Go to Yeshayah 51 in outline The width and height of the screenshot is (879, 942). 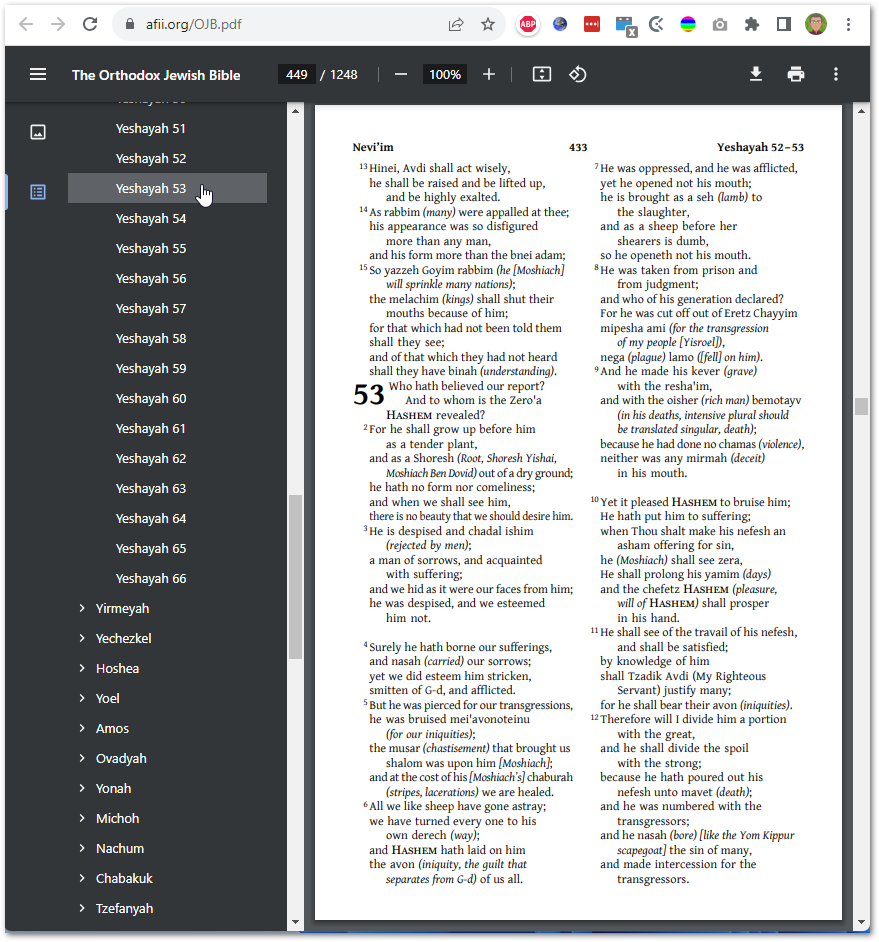point(151,129)
